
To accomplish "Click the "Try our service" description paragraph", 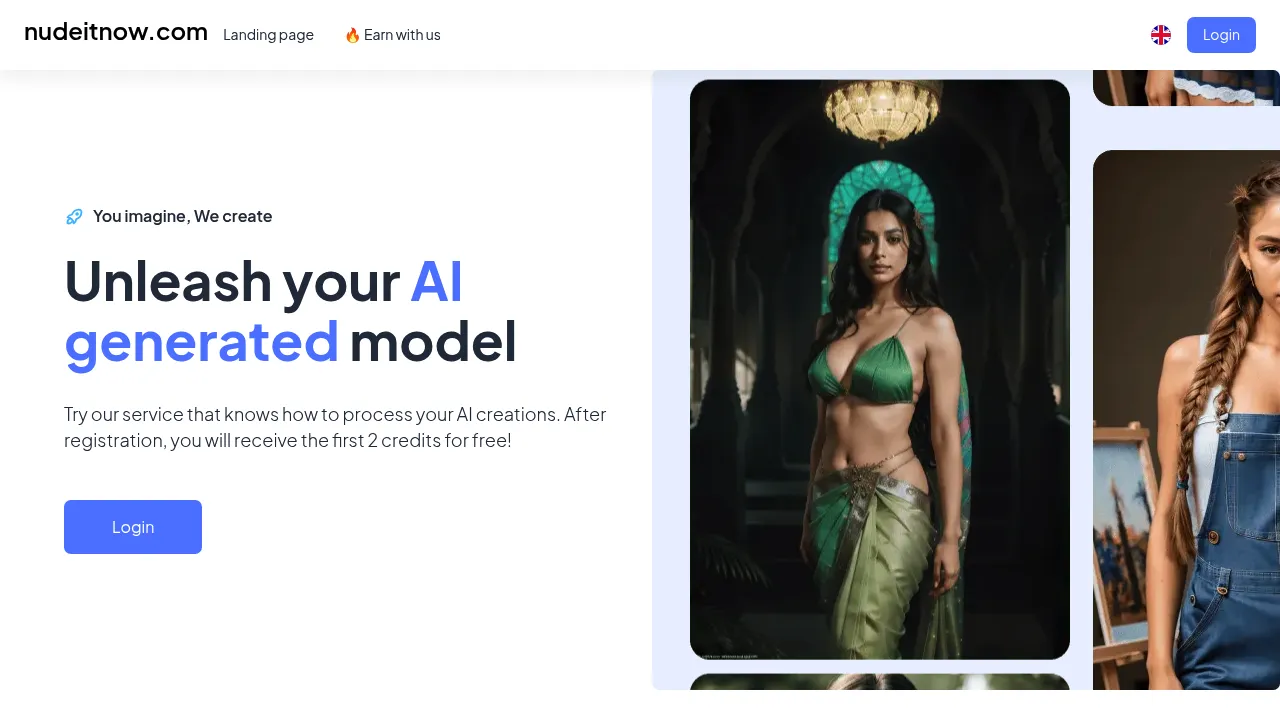I will (335, 427).
